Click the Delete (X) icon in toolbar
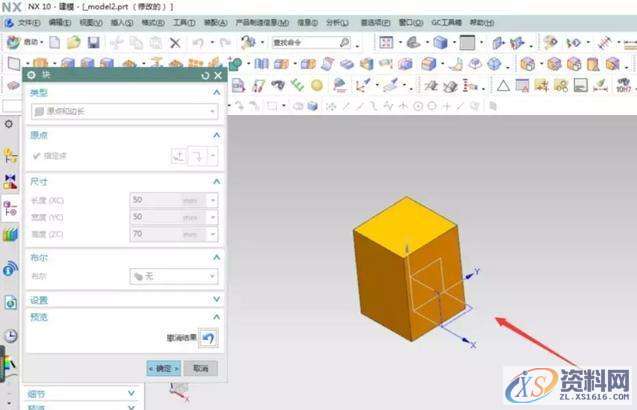The width and height of the screenshot is (637, 410). tap(174, 42)
